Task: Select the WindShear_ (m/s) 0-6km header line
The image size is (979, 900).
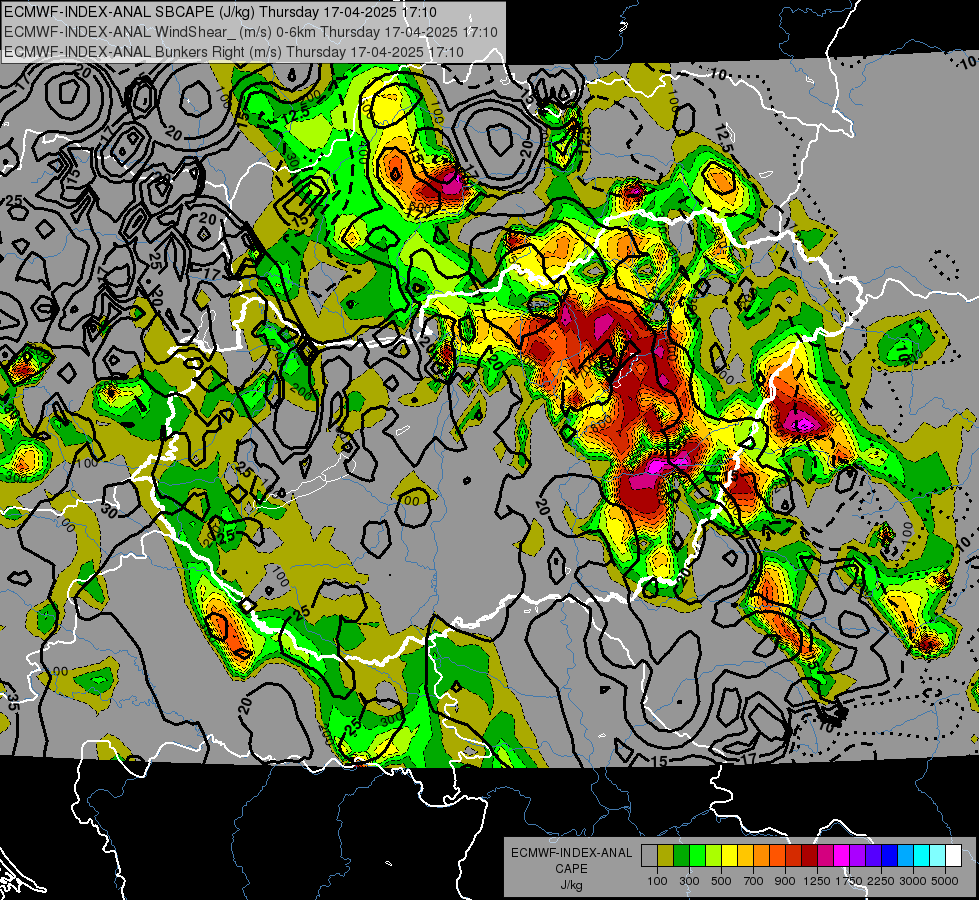Action: pyautogui.click(x=251, y=32)
